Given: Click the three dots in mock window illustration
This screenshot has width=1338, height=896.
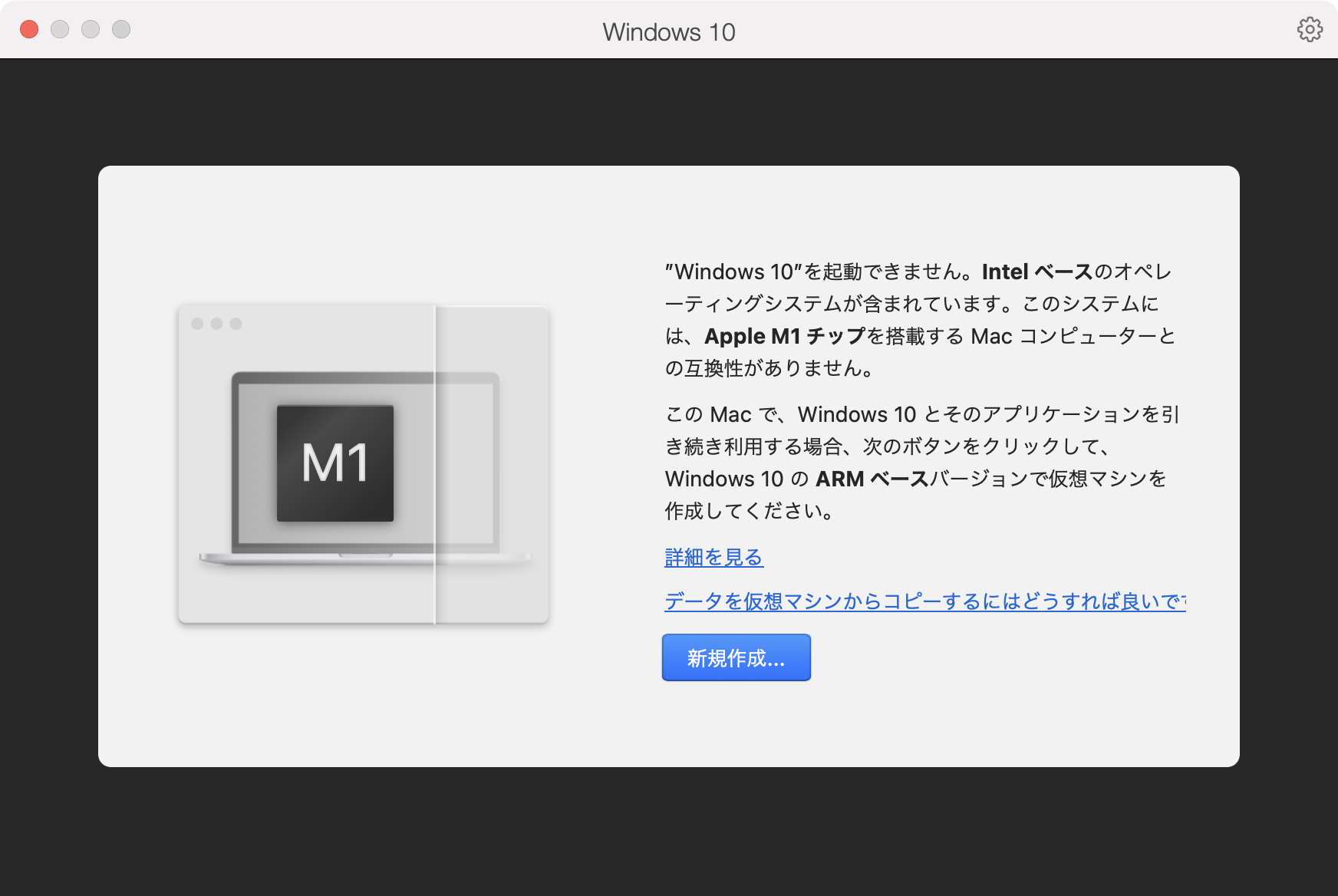Looking at the screenshot, I should pos(216,324).
